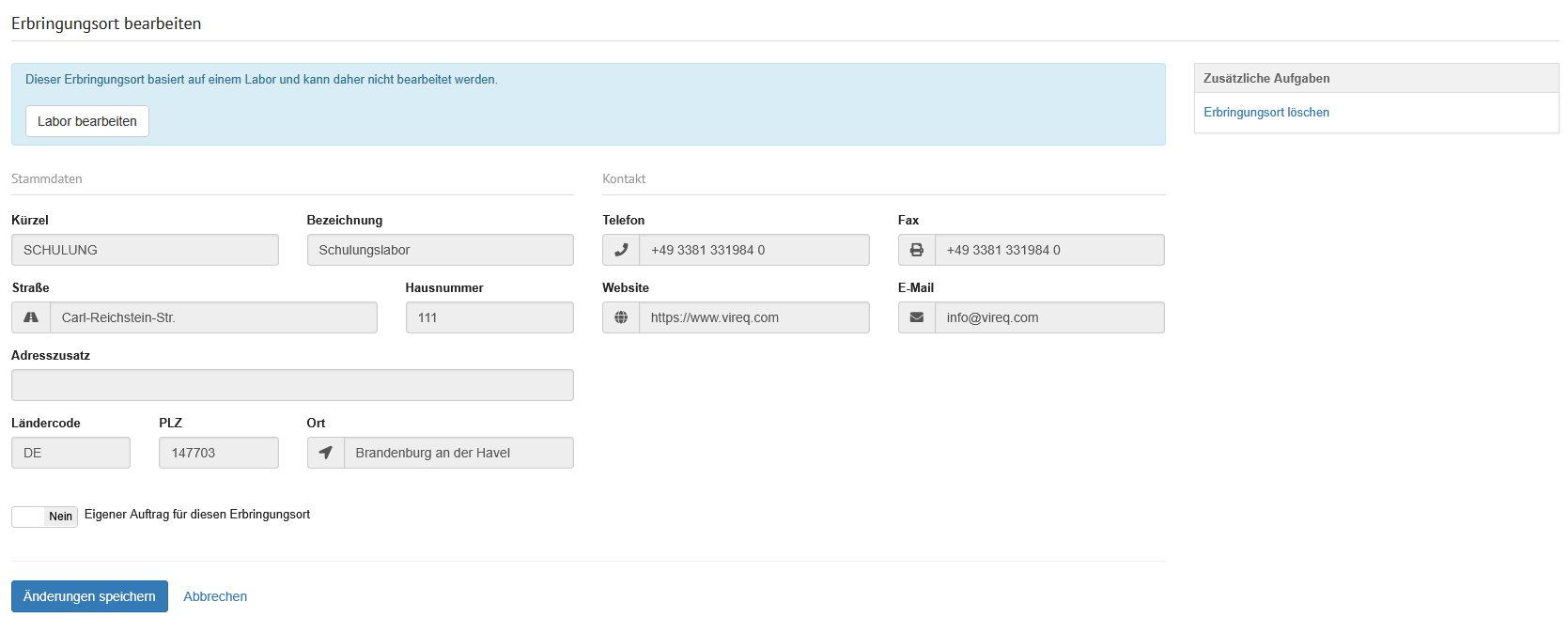Click the Abbrechen link
The image size is (1568, 633).
215,596
